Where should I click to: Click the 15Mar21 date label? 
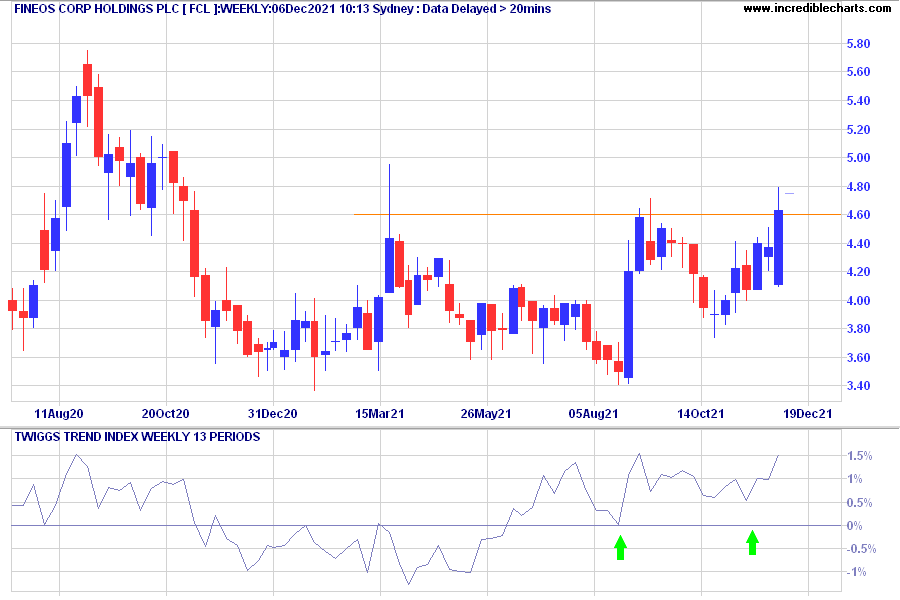coord(379,413)
